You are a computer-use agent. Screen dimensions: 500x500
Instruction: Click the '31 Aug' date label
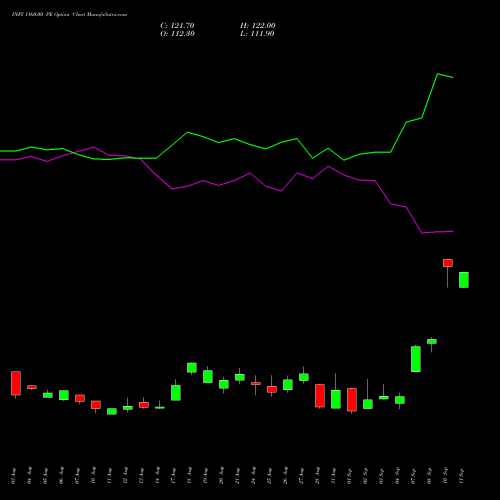click(334, 476)
